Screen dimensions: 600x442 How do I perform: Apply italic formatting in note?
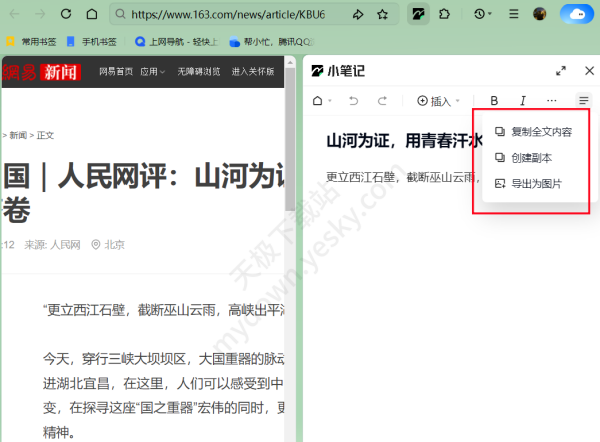[x=522, y=101]
